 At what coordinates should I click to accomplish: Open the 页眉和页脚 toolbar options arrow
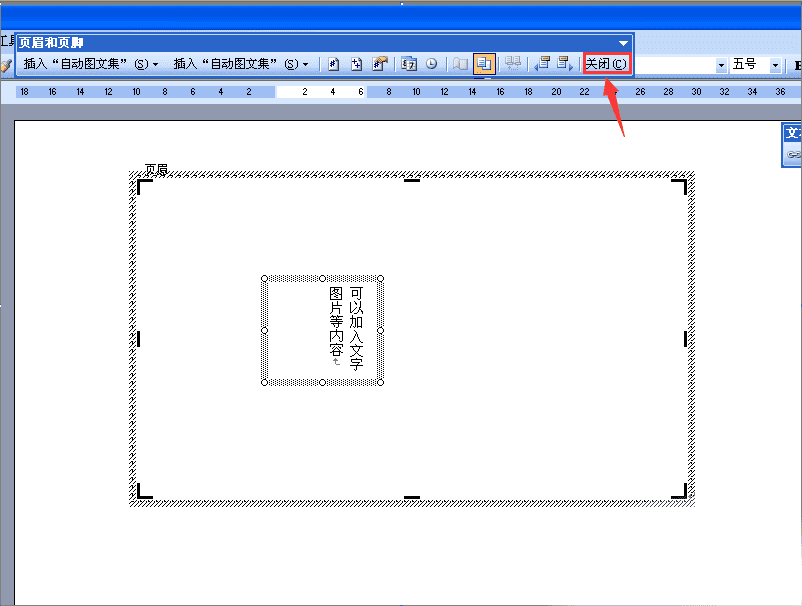[x=623, y=43]
